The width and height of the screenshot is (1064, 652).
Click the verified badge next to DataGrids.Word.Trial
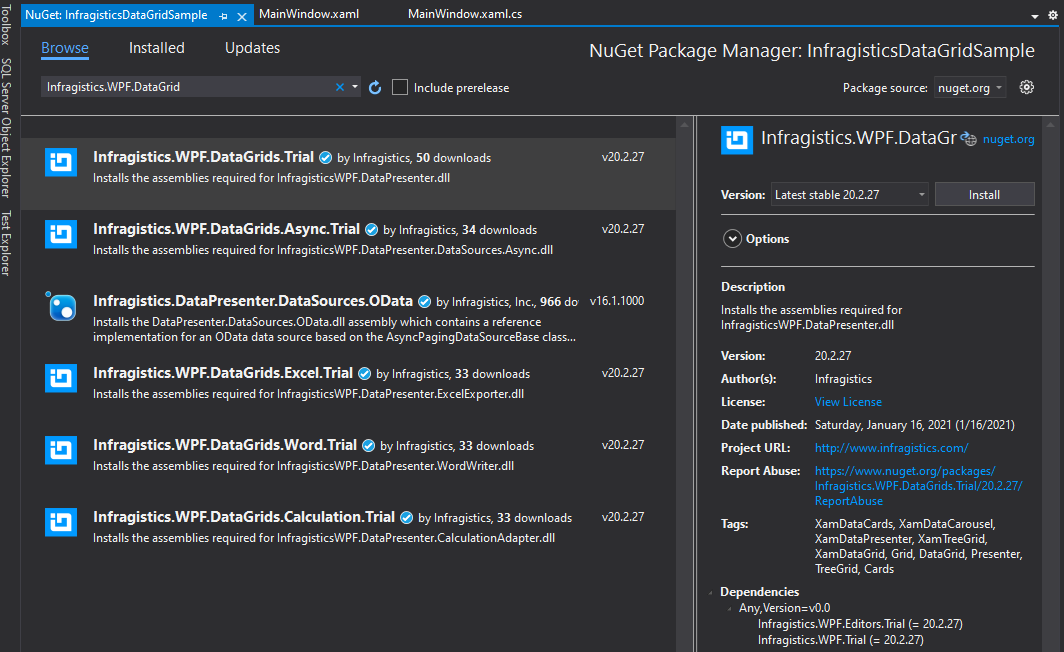[368, 445]
